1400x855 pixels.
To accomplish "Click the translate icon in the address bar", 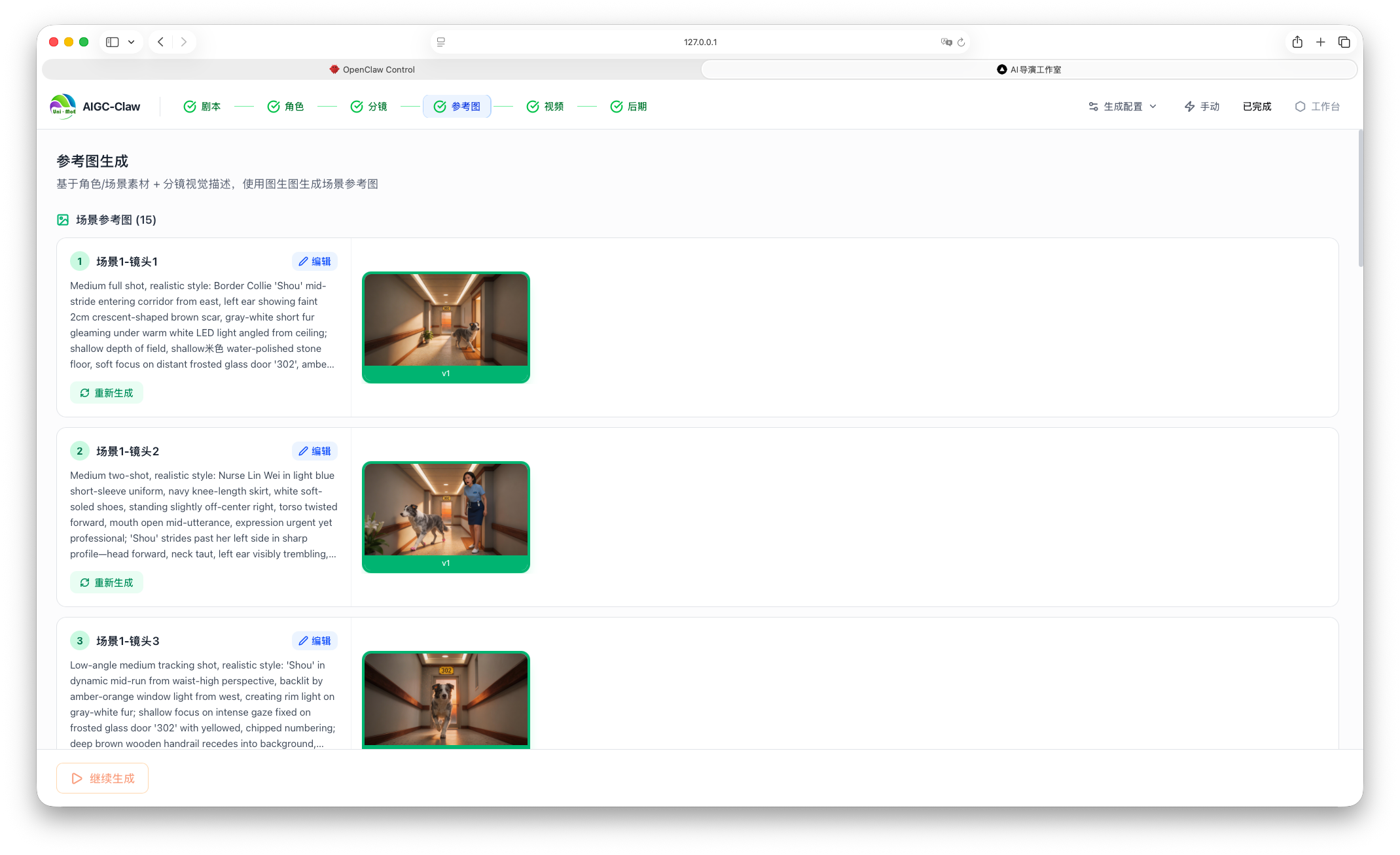I will 946,42.
